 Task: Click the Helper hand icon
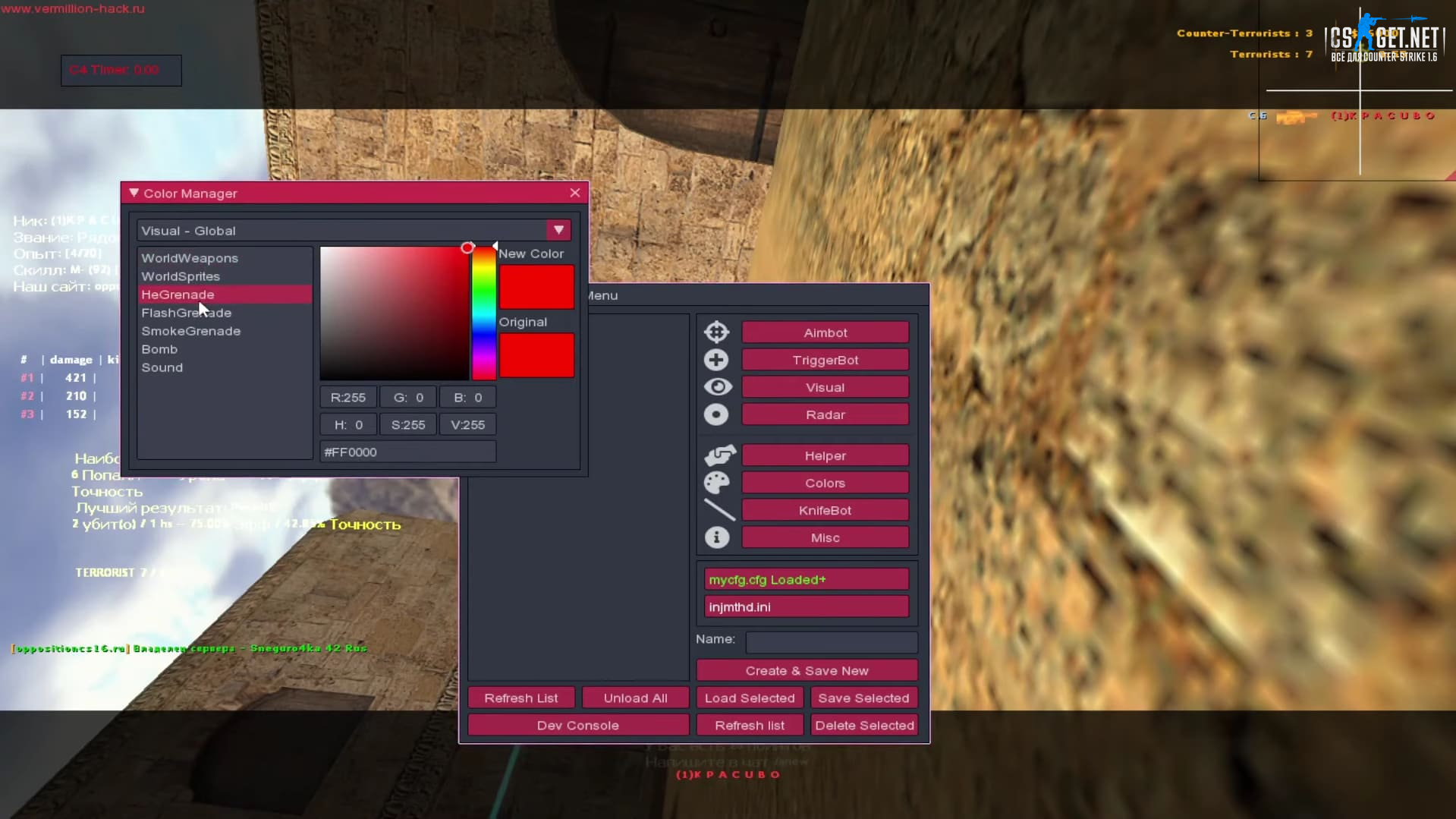pos(720,455)
